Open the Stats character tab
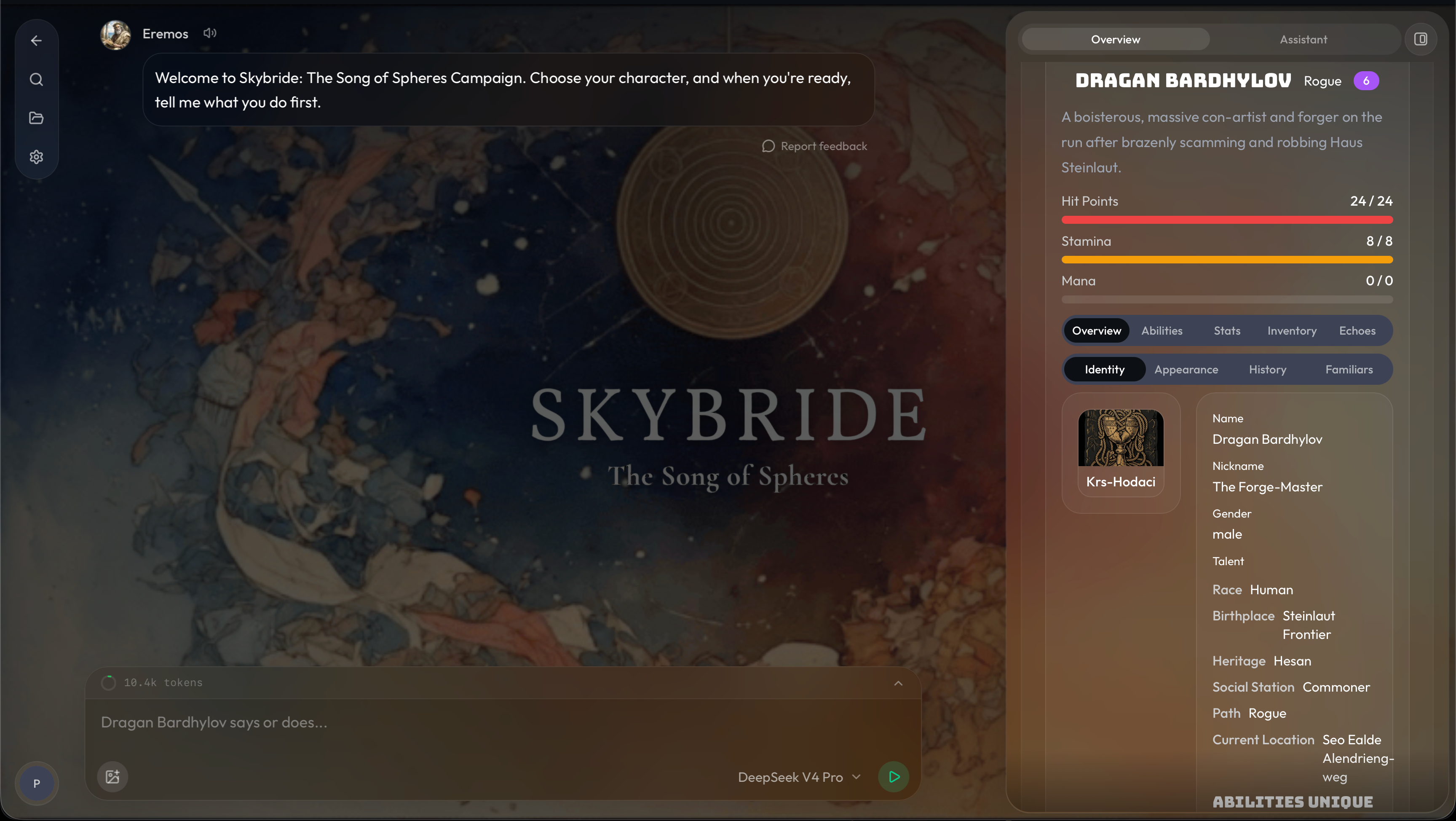The image size is (1456, 821). pos(1227,331)
